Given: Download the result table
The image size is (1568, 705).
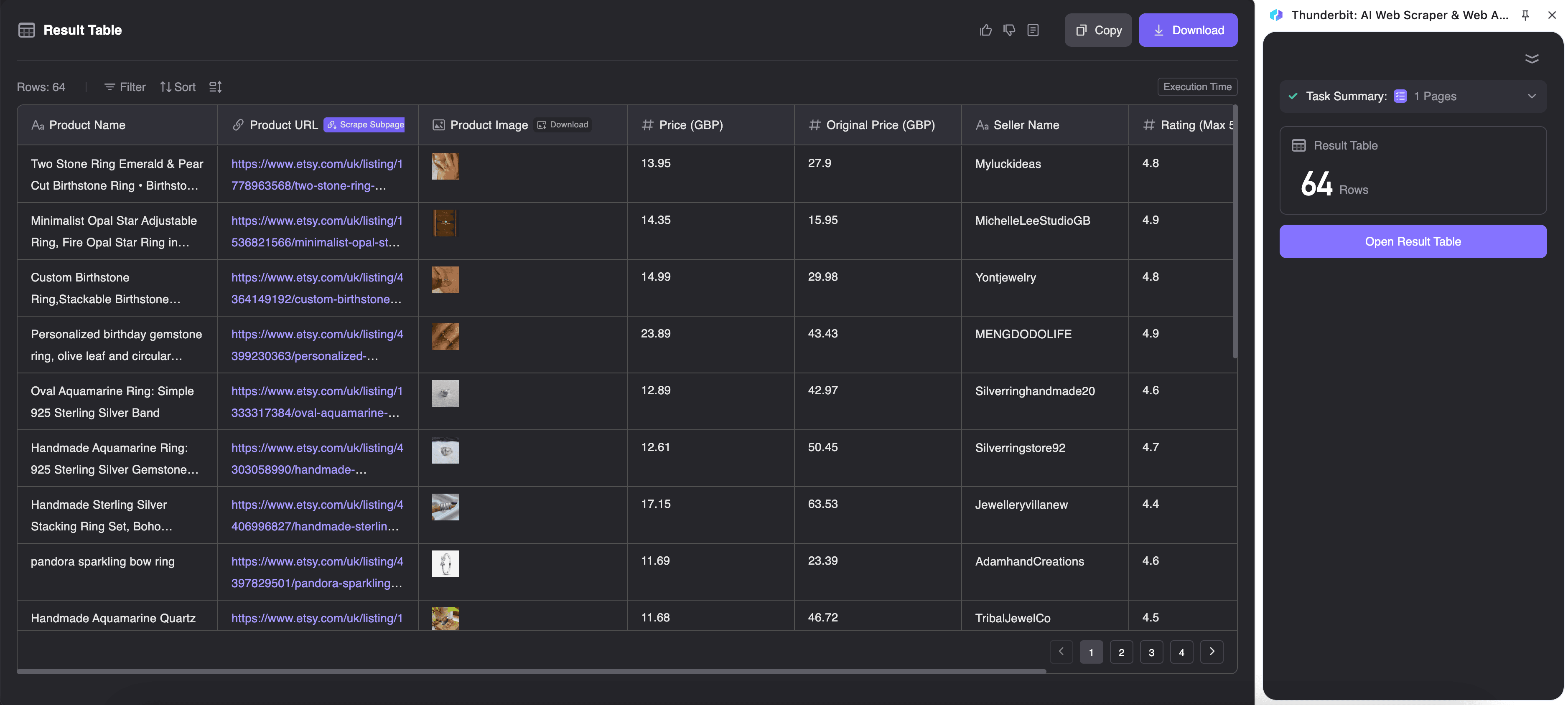Looking at the screenshot, I should 1188,30.
